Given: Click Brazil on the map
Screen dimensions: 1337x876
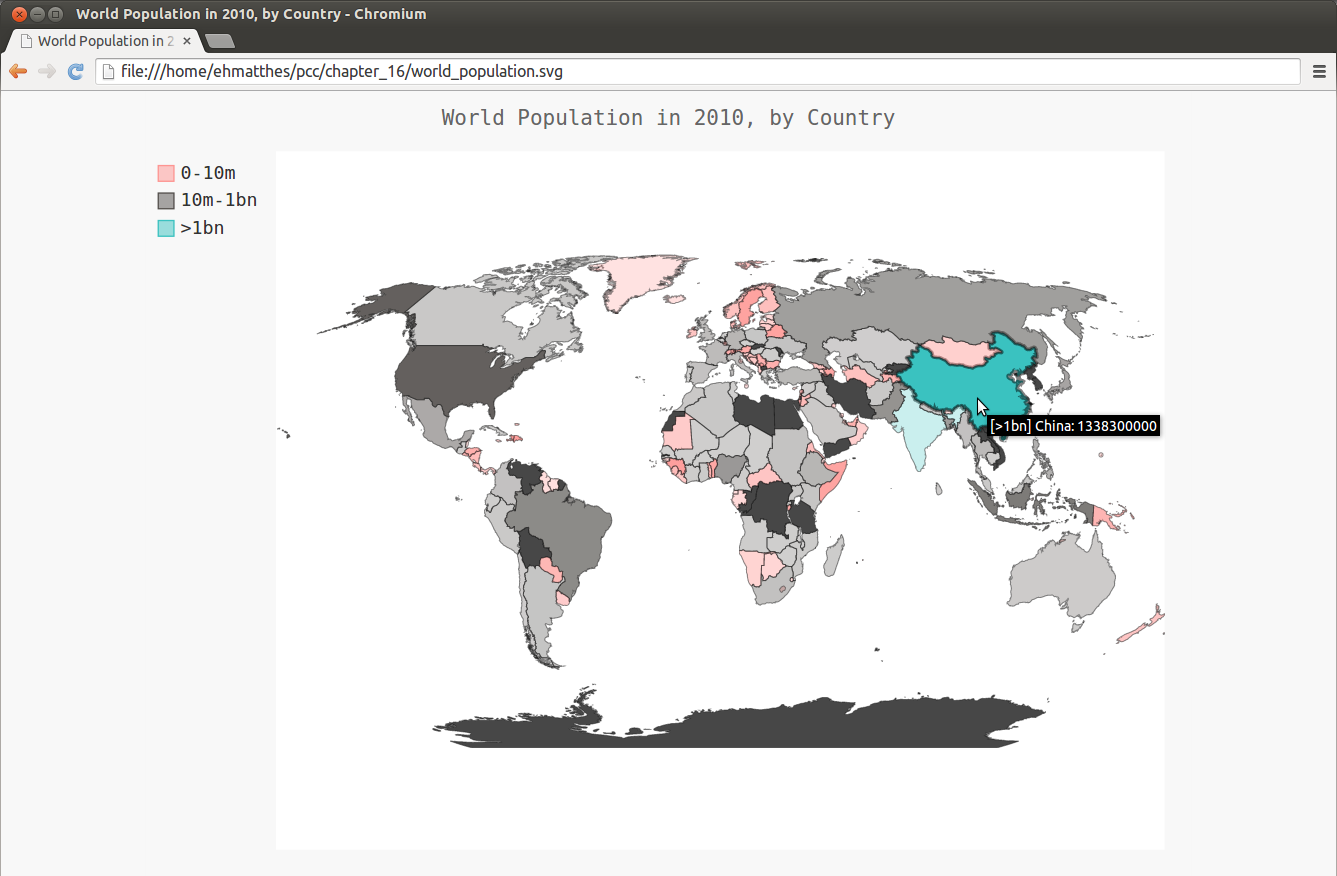Looking at the screenshot, I should (x=565, y=525).
